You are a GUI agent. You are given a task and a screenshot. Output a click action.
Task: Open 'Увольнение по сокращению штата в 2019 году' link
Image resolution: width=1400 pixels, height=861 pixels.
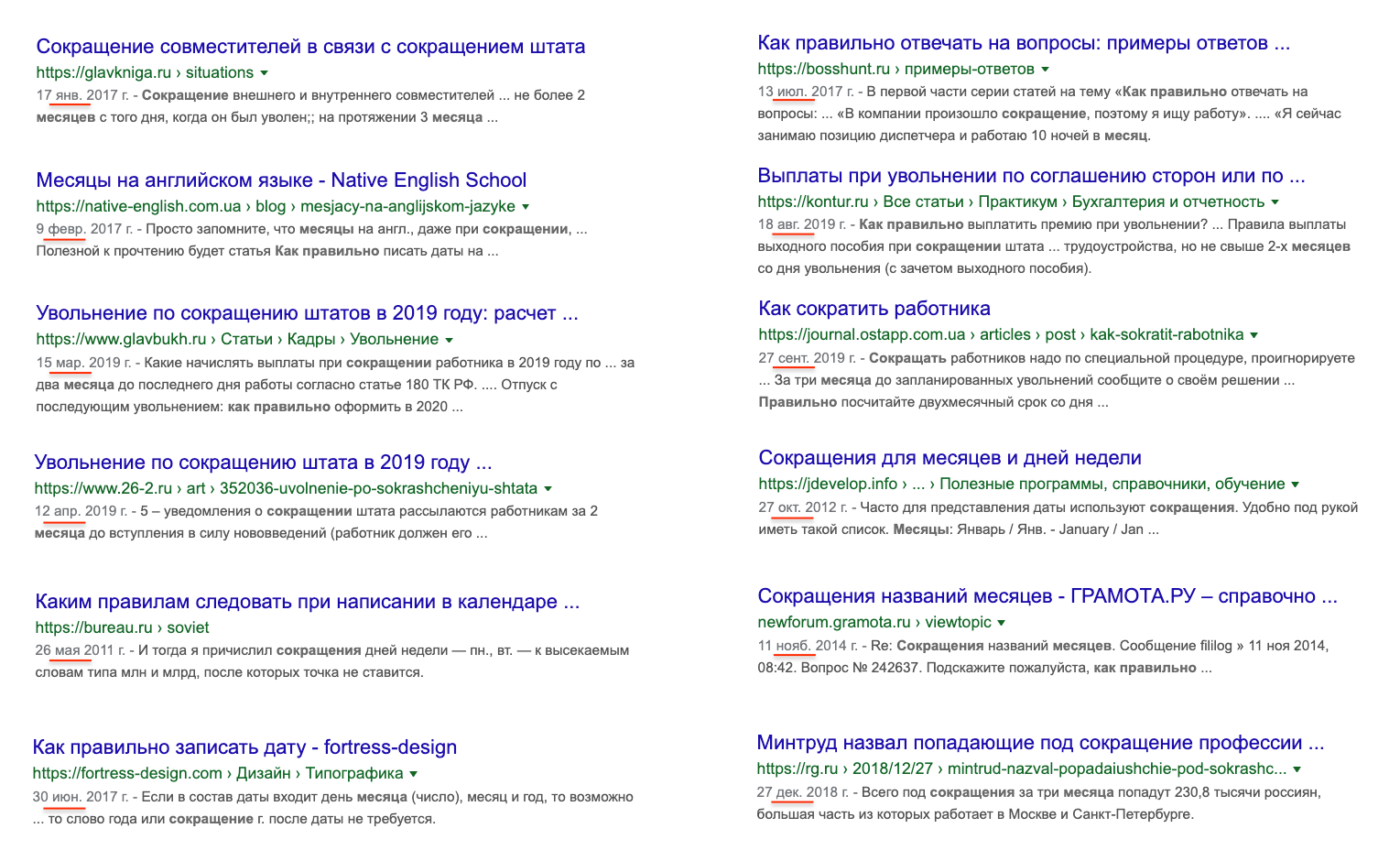tap(263, 463)
